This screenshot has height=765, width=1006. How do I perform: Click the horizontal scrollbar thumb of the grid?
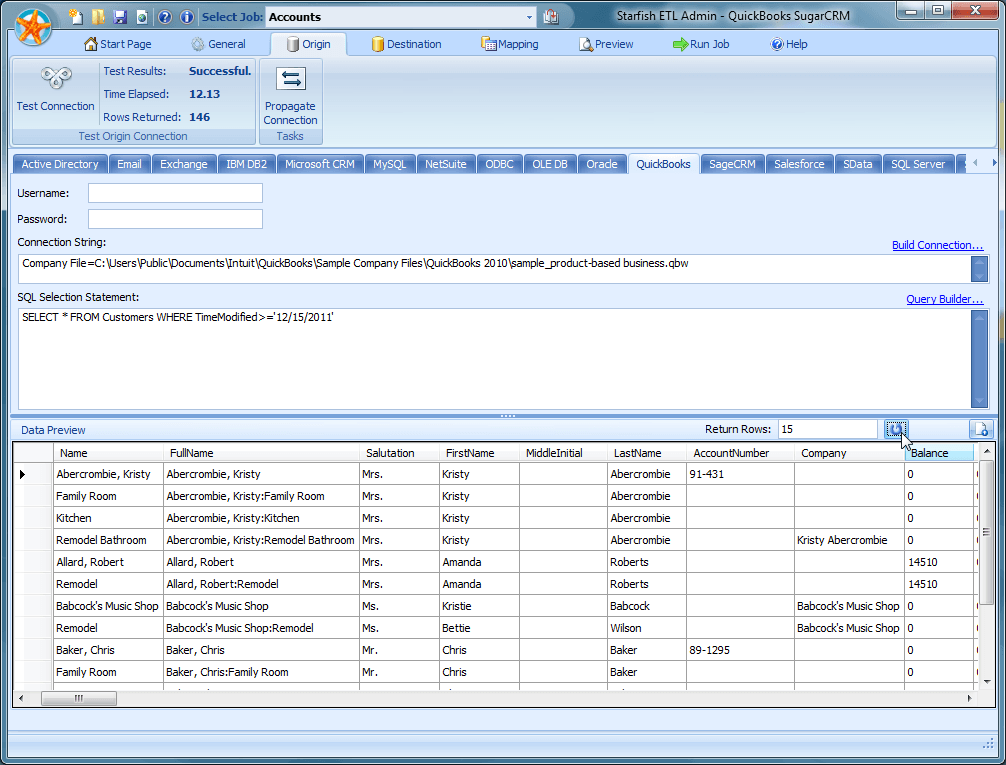tap(79, 698)
